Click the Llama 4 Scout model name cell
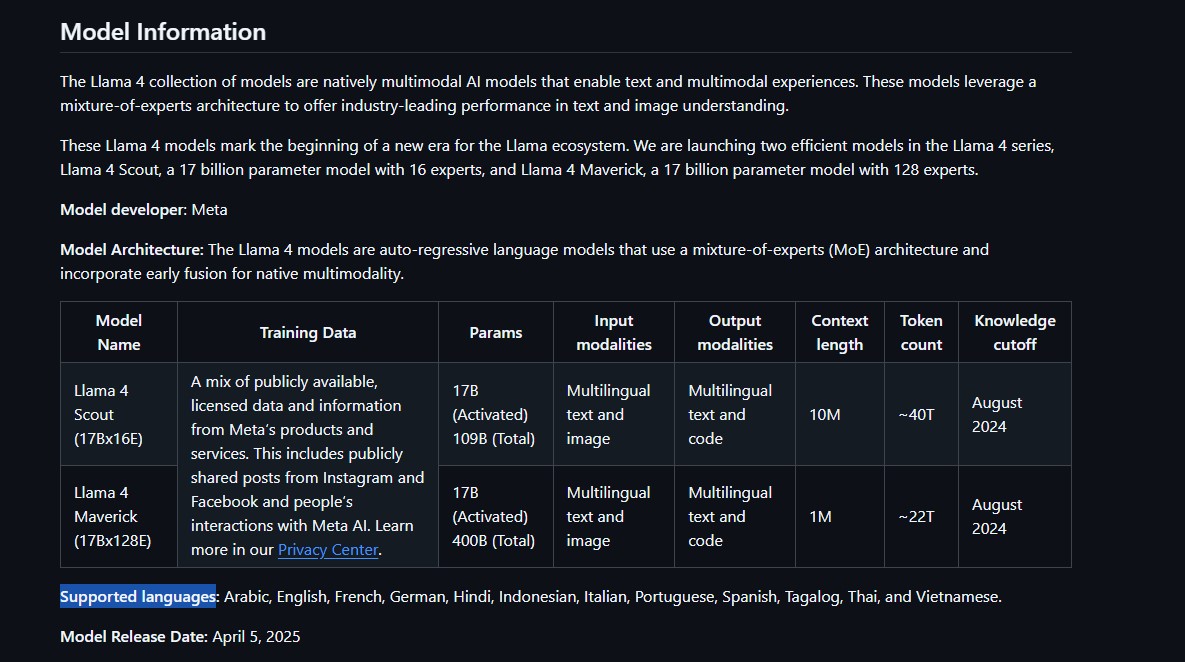The width and height of the screenshot is (1185, 662). click(x=119, y=414)
